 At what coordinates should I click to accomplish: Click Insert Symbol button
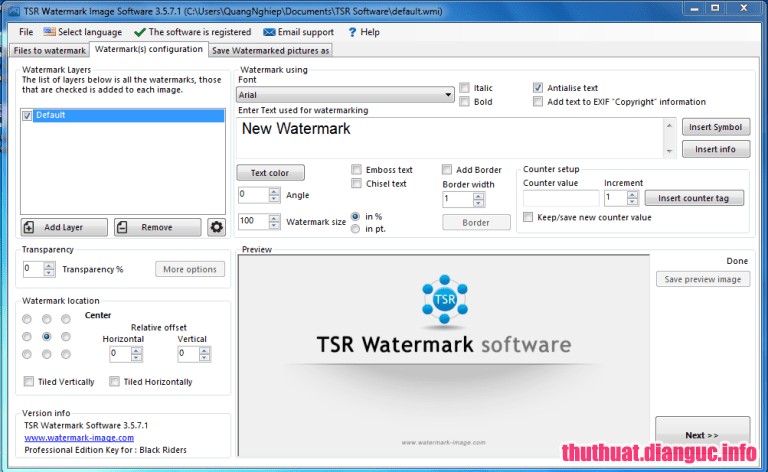[716, 127]
